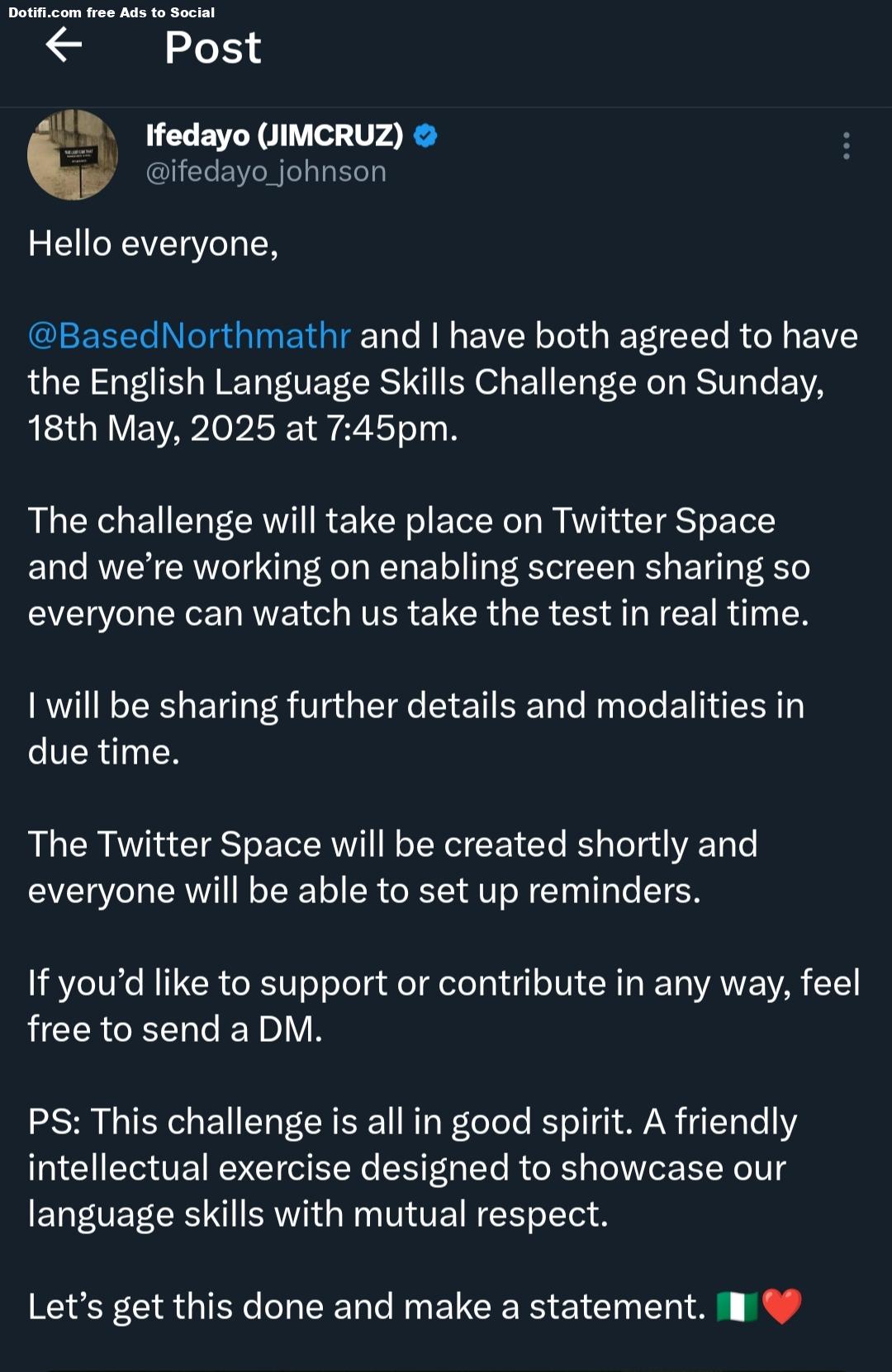
Task: Click the 'make a statement' closing line
Action: tap(367, 1307)
